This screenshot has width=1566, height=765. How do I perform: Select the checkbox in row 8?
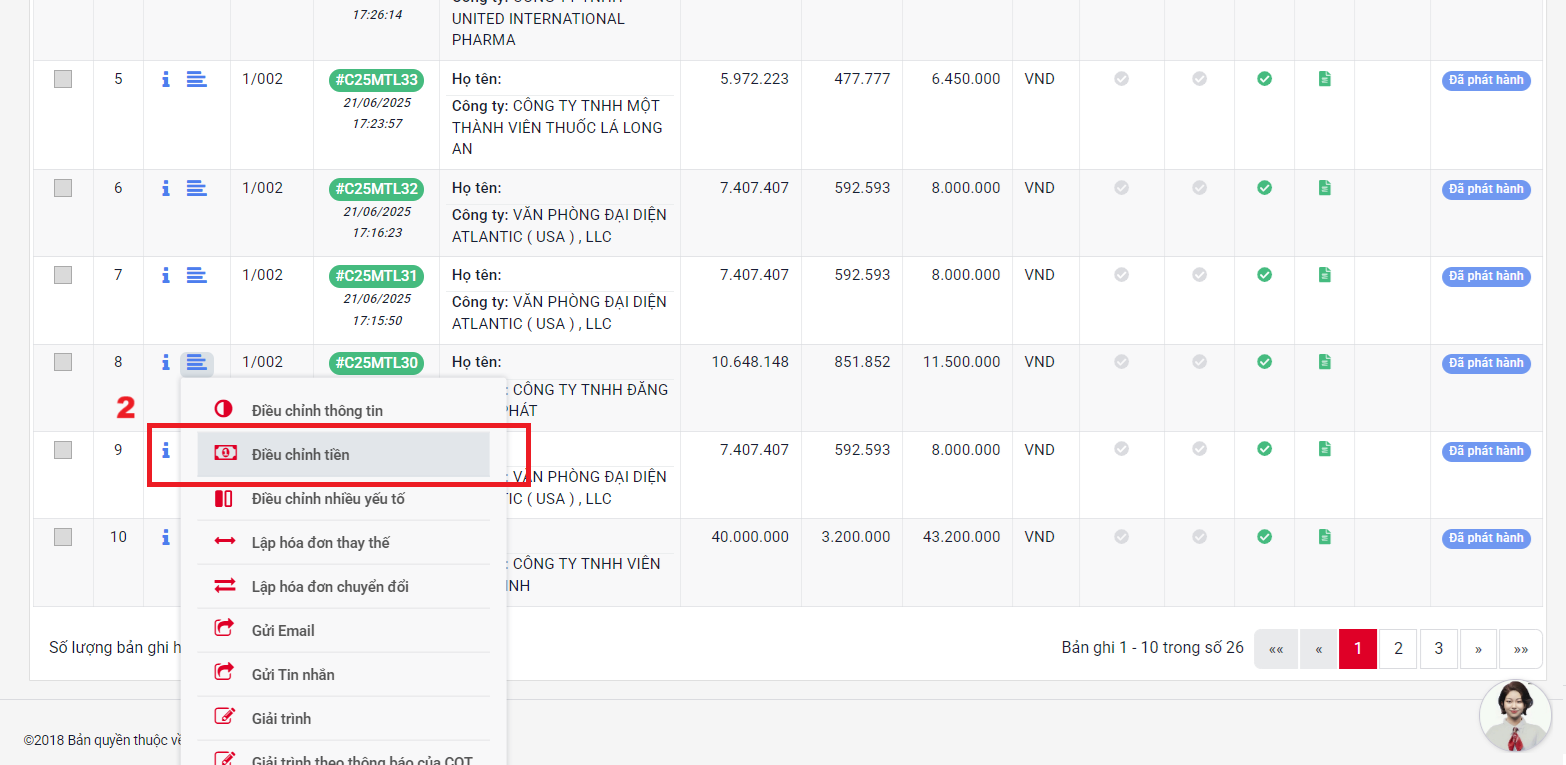(x=63, y=362)
